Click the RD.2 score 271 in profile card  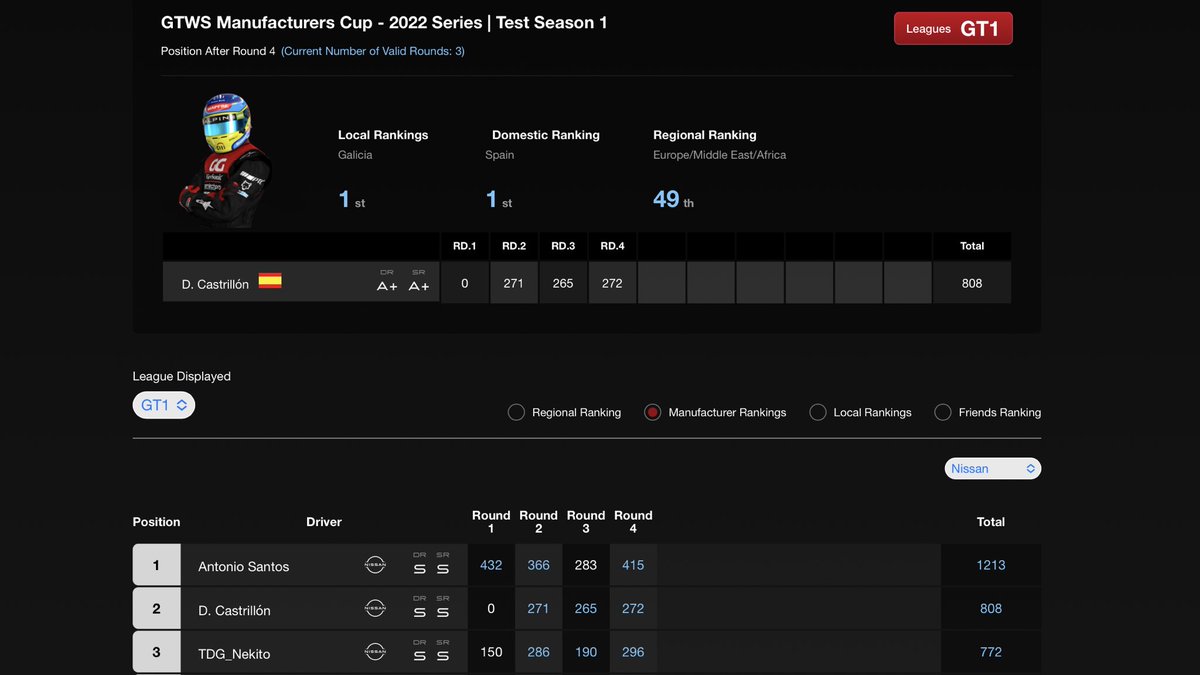(x=514, y=283)
